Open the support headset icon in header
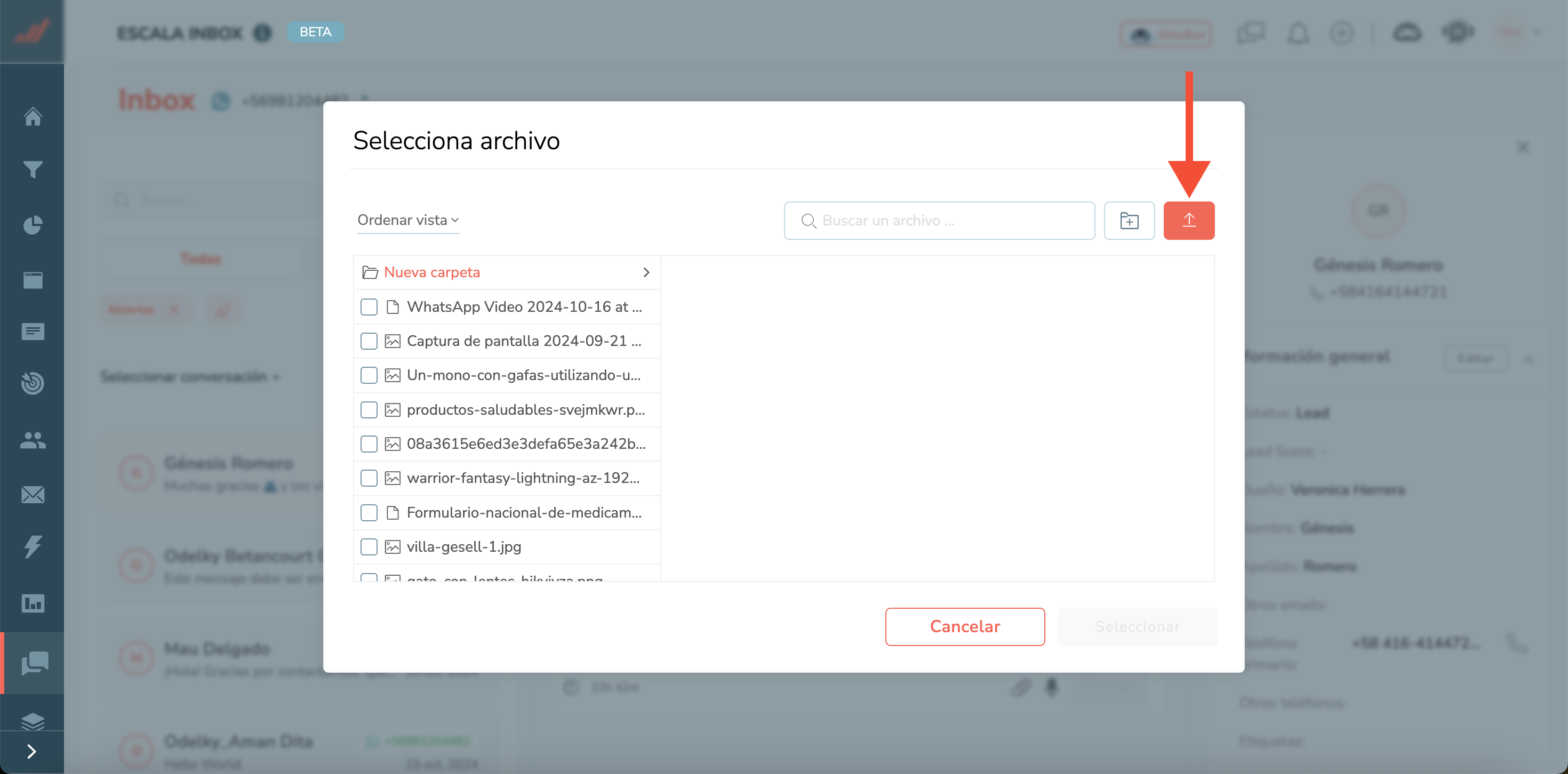 pos(1458,32)
